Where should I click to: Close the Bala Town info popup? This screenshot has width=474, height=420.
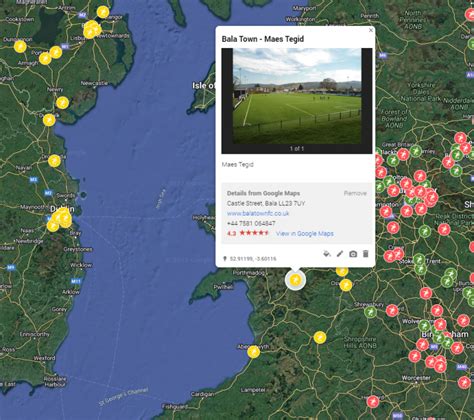click(x=371, y=30)
